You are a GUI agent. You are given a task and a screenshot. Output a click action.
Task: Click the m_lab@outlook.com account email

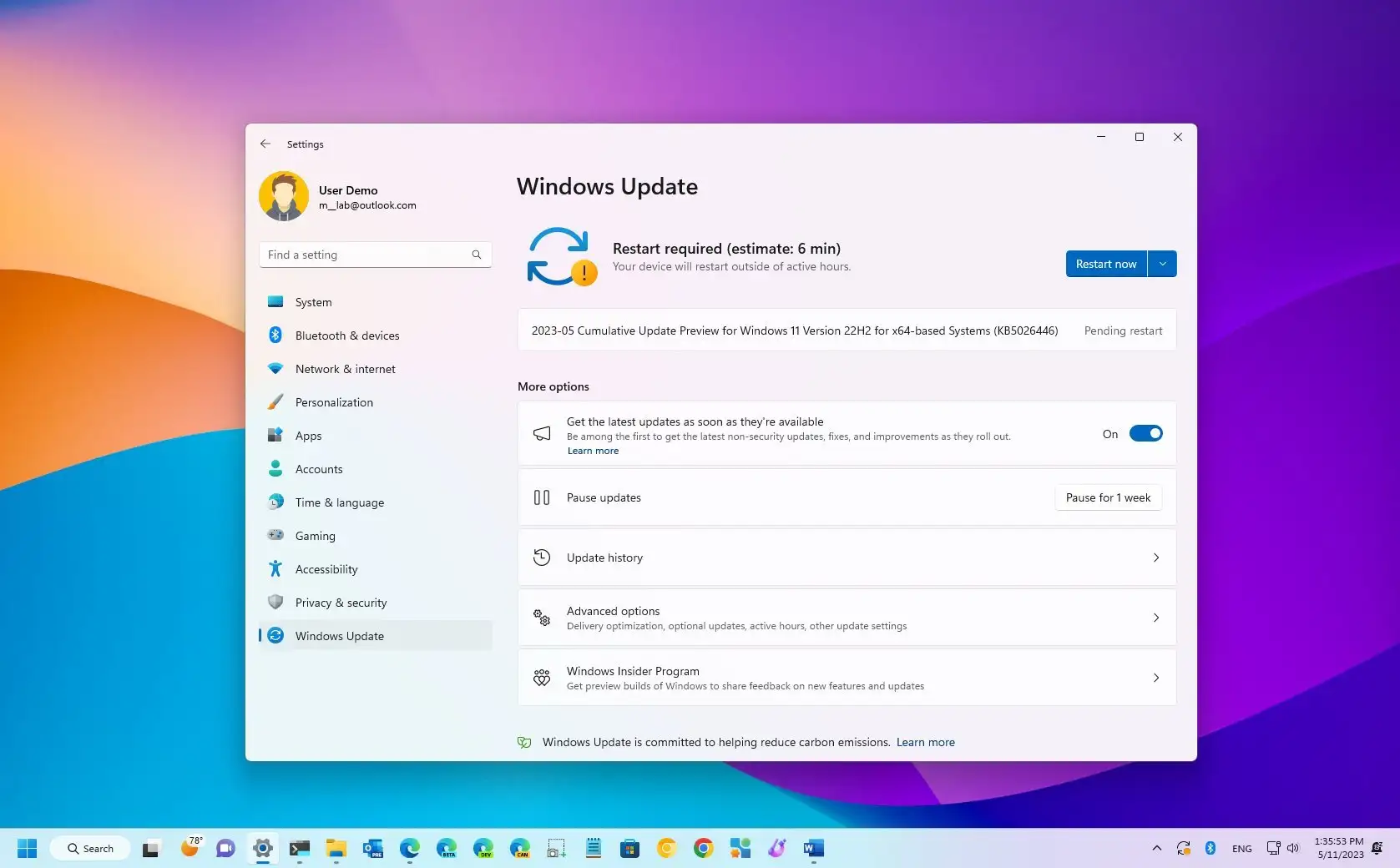tap(367, 205)
